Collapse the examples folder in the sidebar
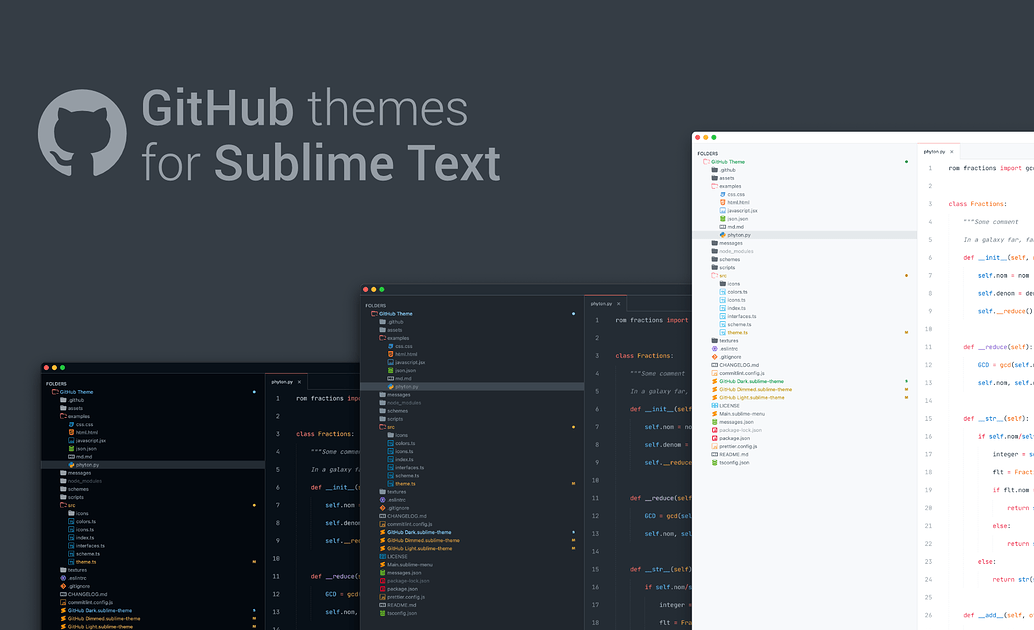Image resolution: width=1034 pixels, height=630 pixels. tap(714, 186)
